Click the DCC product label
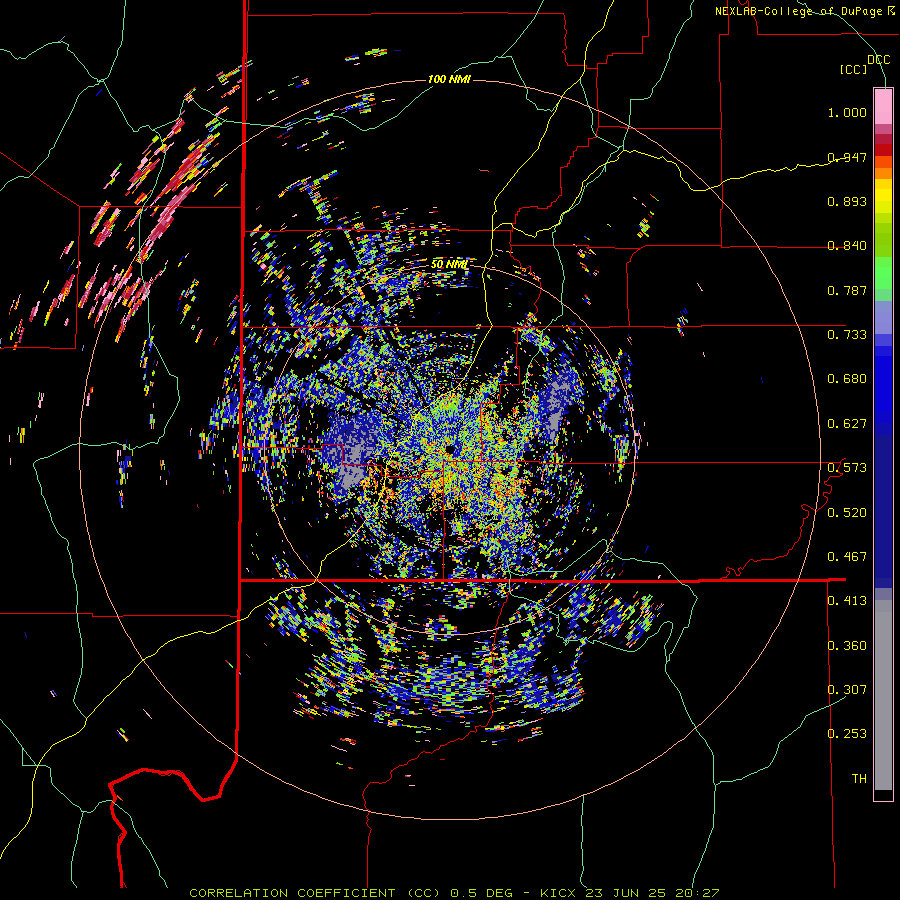The image size is (900, 900). 878,60
